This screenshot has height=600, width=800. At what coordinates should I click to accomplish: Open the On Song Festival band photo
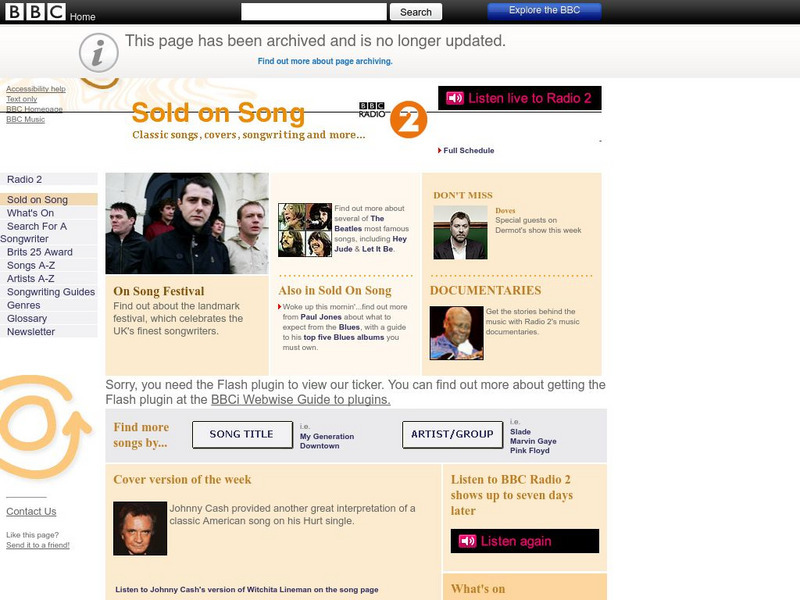pyautogui.click(x=187, y=223)
